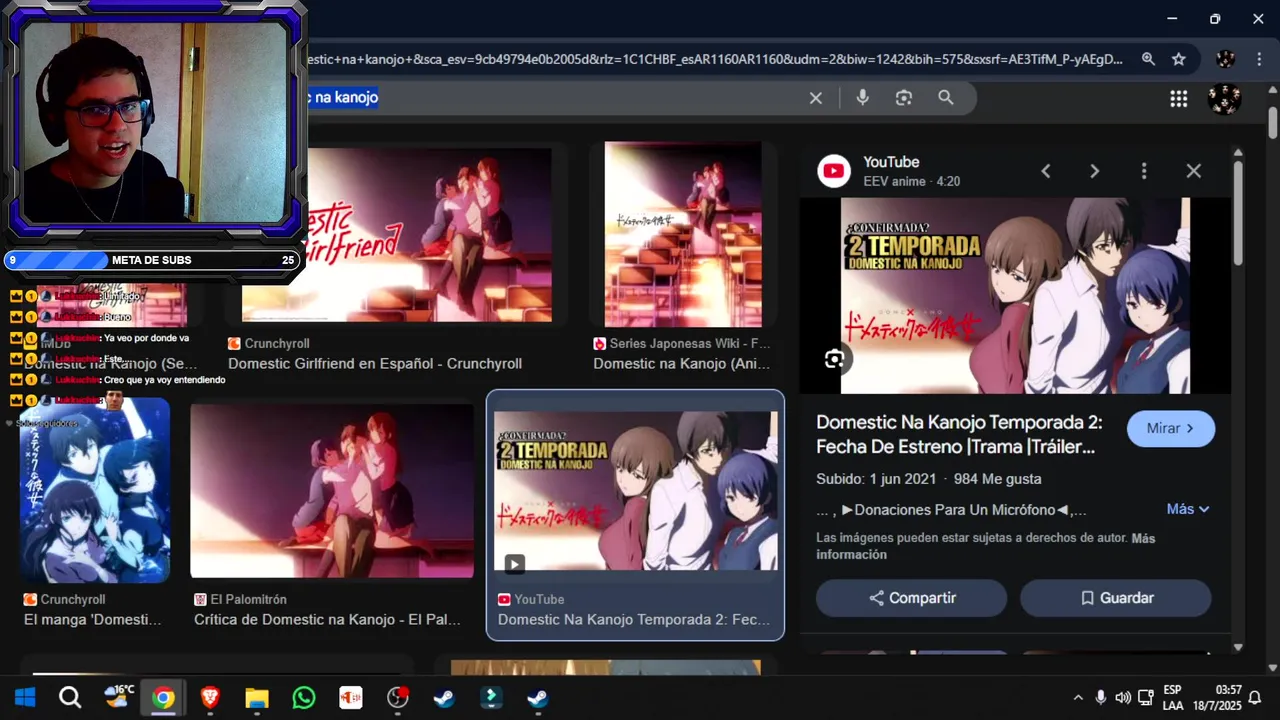Launch Brave browser from taskbar
Viewport: 1280px width, 720px height.
(x=210, y=697)
